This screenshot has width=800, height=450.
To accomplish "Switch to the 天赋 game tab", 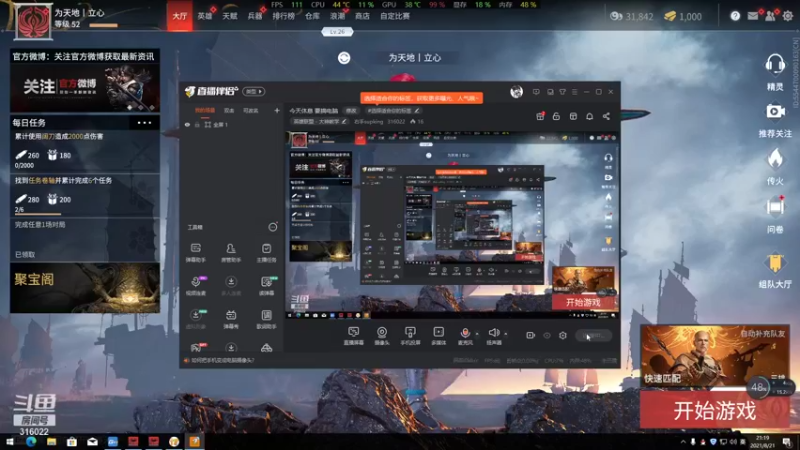I will (230, 16).
